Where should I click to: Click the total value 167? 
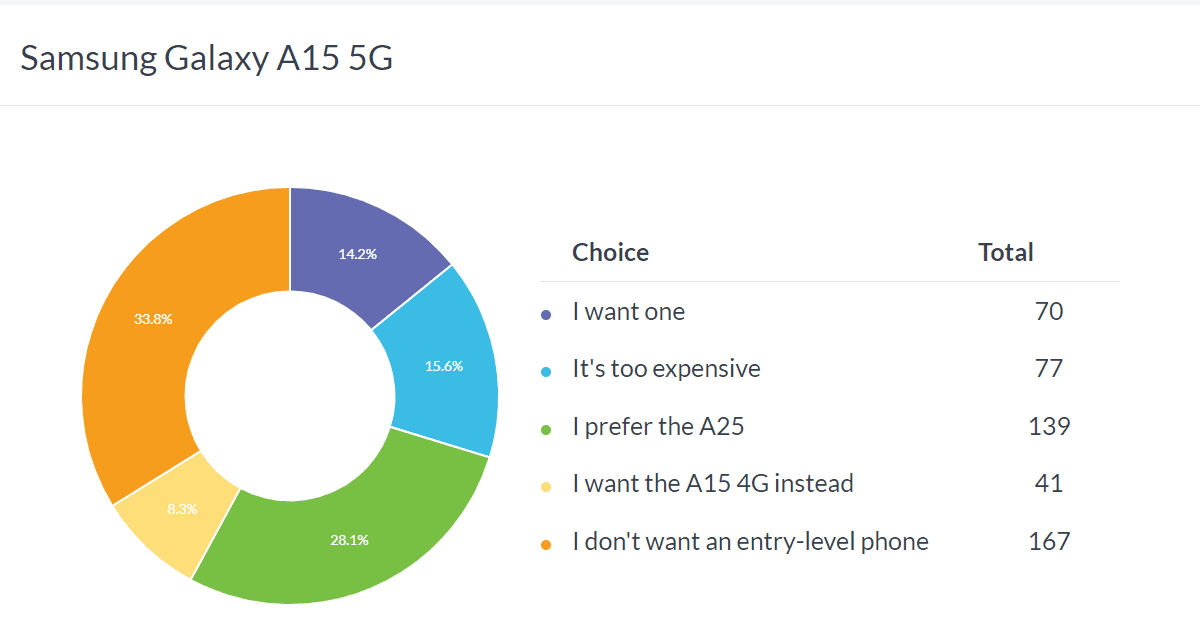(1049, 542)
